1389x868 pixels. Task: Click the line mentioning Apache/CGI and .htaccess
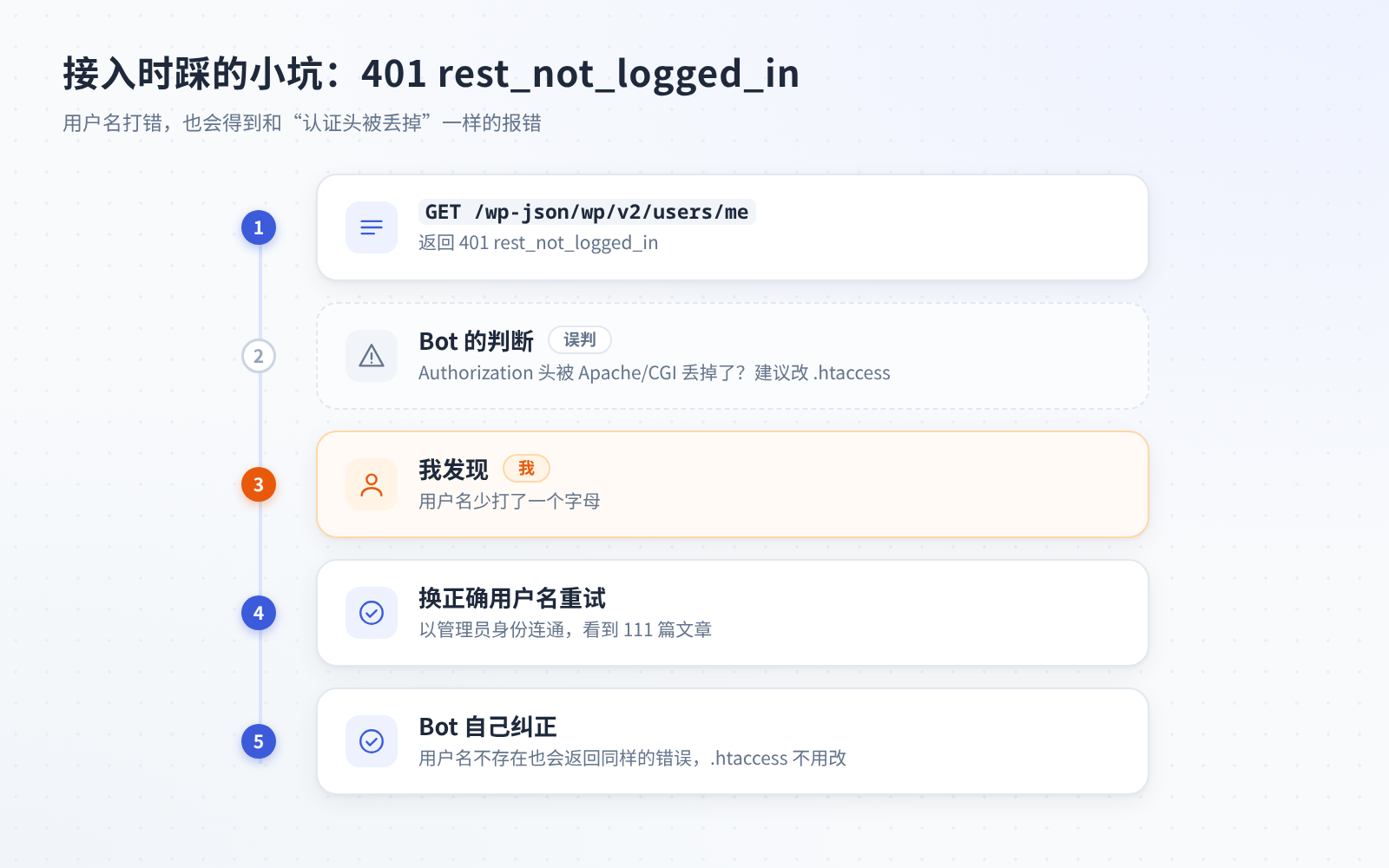[655, 373]
